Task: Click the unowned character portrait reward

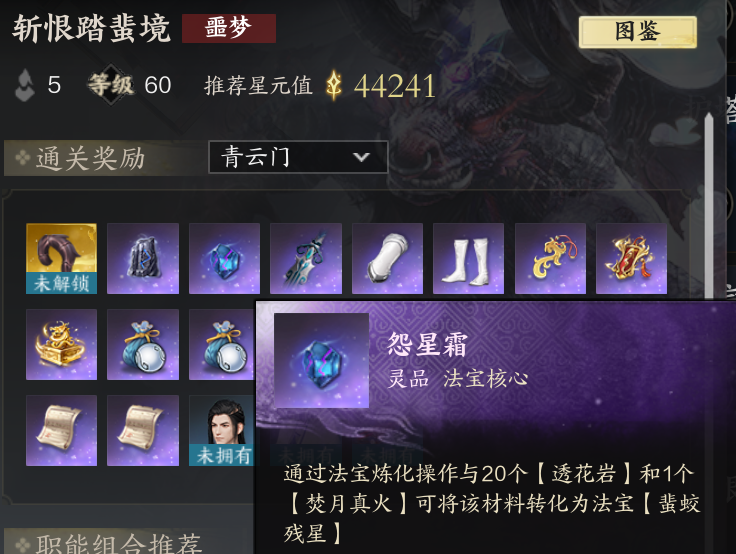Action: tap(222, 431)
